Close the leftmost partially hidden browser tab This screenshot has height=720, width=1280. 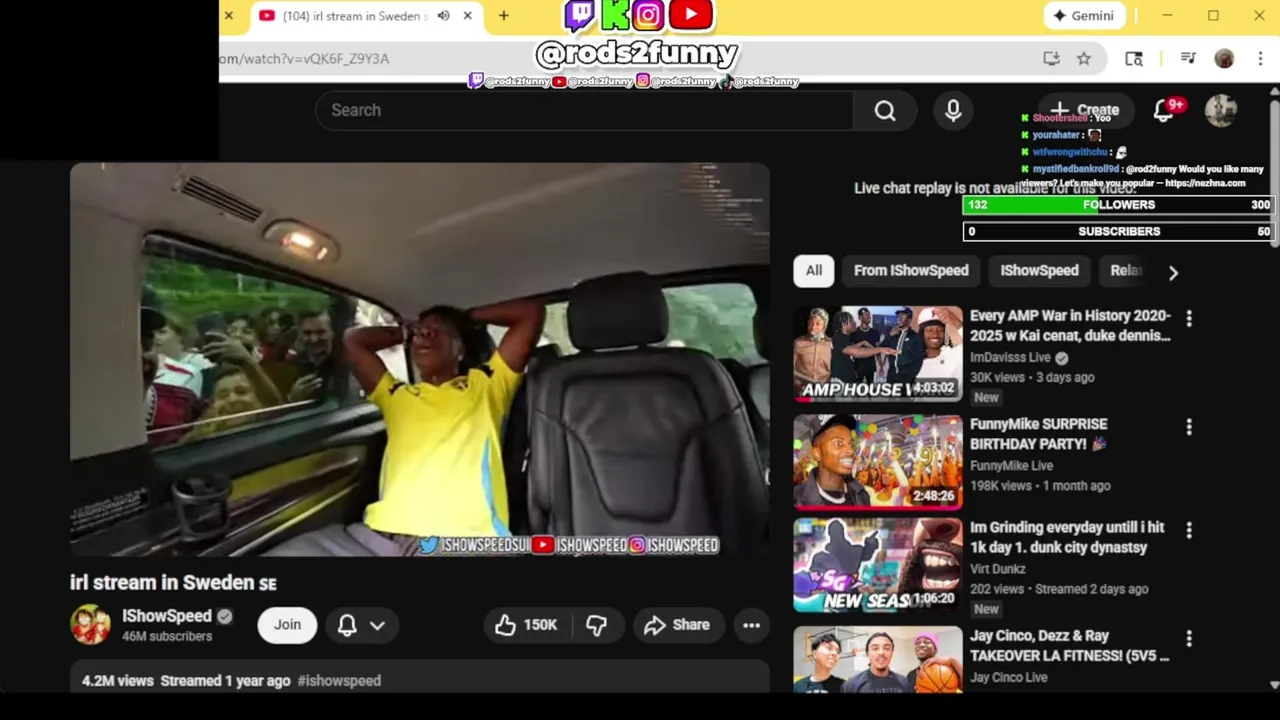(228, 16)
